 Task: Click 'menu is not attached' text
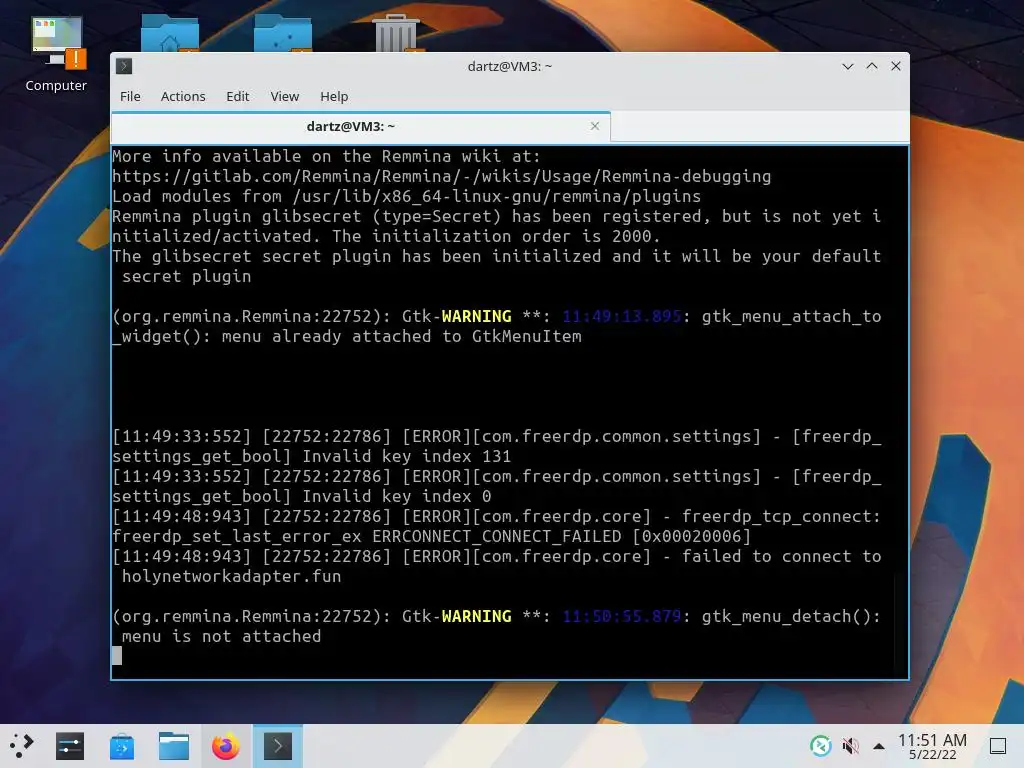221,637
